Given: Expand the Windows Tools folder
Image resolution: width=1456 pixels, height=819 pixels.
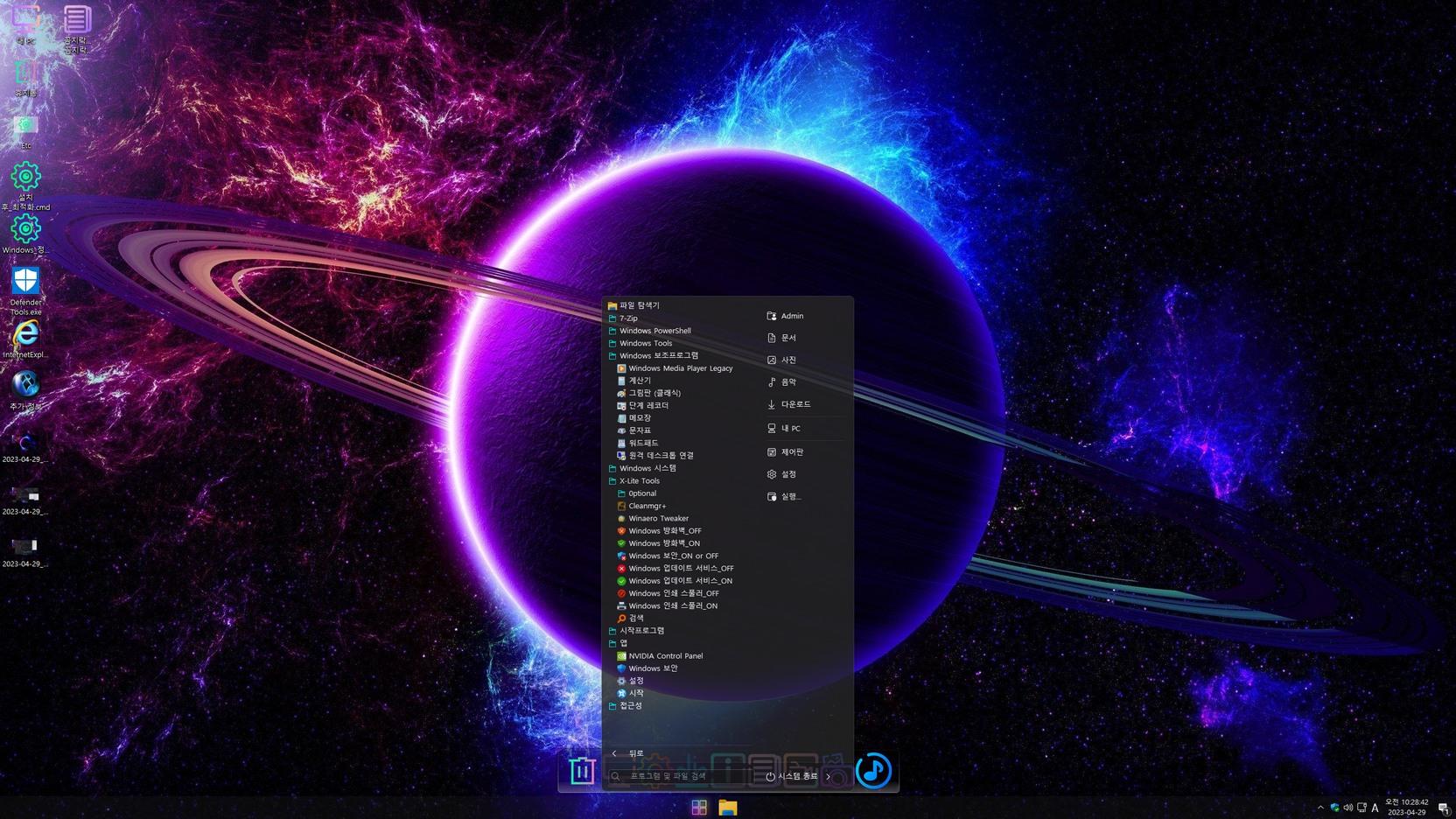Looking at the screenshot, I should (640, 343).
